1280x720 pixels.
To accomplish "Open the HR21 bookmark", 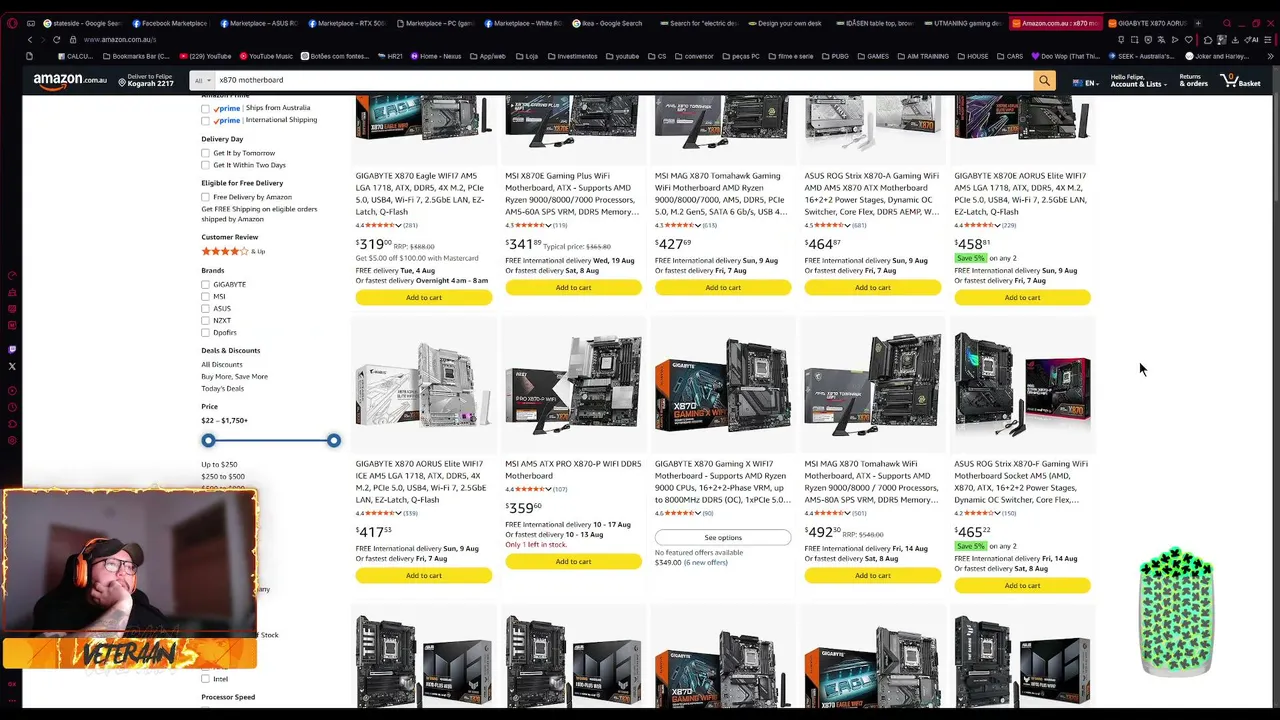I will pos(390,56).
